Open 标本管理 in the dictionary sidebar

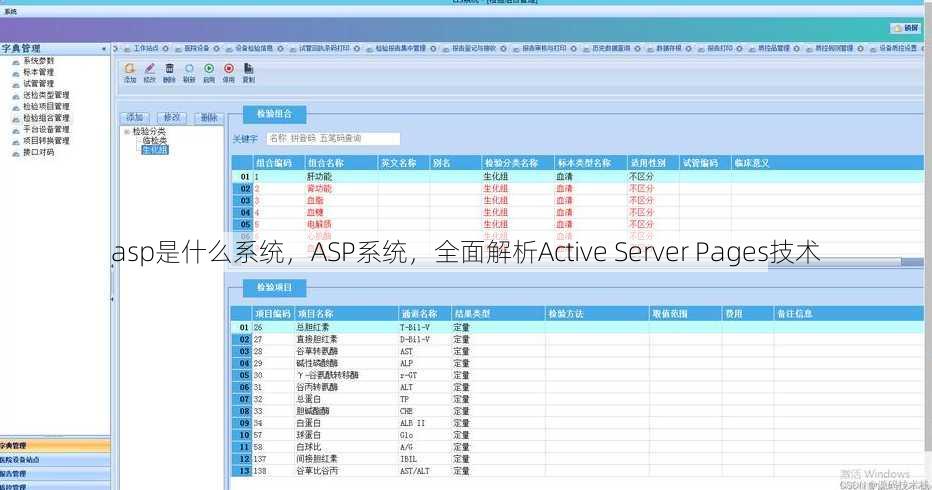[39, 72]
